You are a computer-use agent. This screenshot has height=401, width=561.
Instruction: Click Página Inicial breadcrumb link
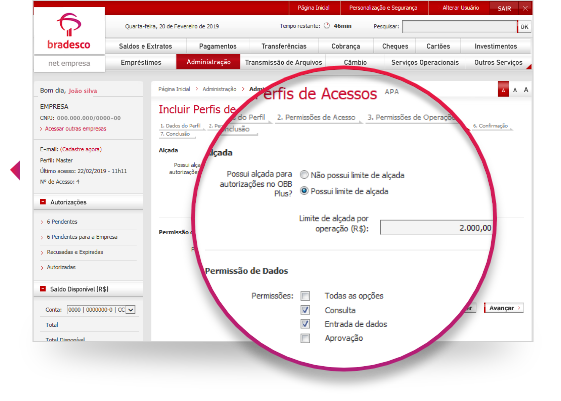click(174, 89)
